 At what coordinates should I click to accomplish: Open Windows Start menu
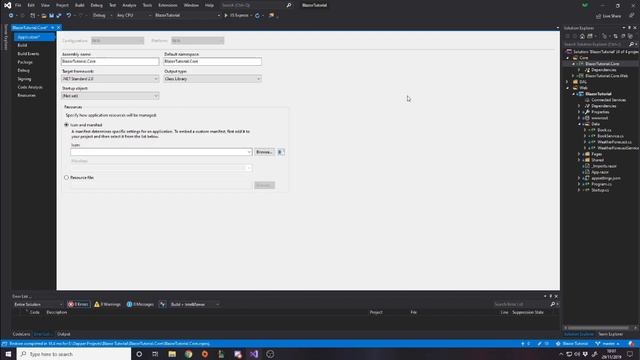[x=8, y=354]
